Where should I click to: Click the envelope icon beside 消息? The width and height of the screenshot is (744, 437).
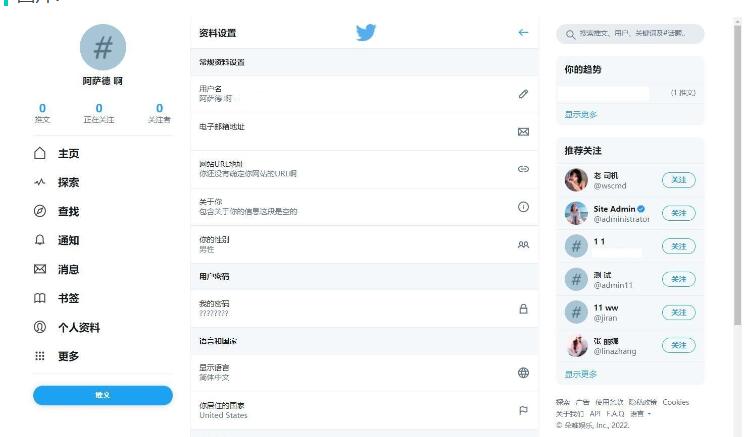tap(40, 269)
